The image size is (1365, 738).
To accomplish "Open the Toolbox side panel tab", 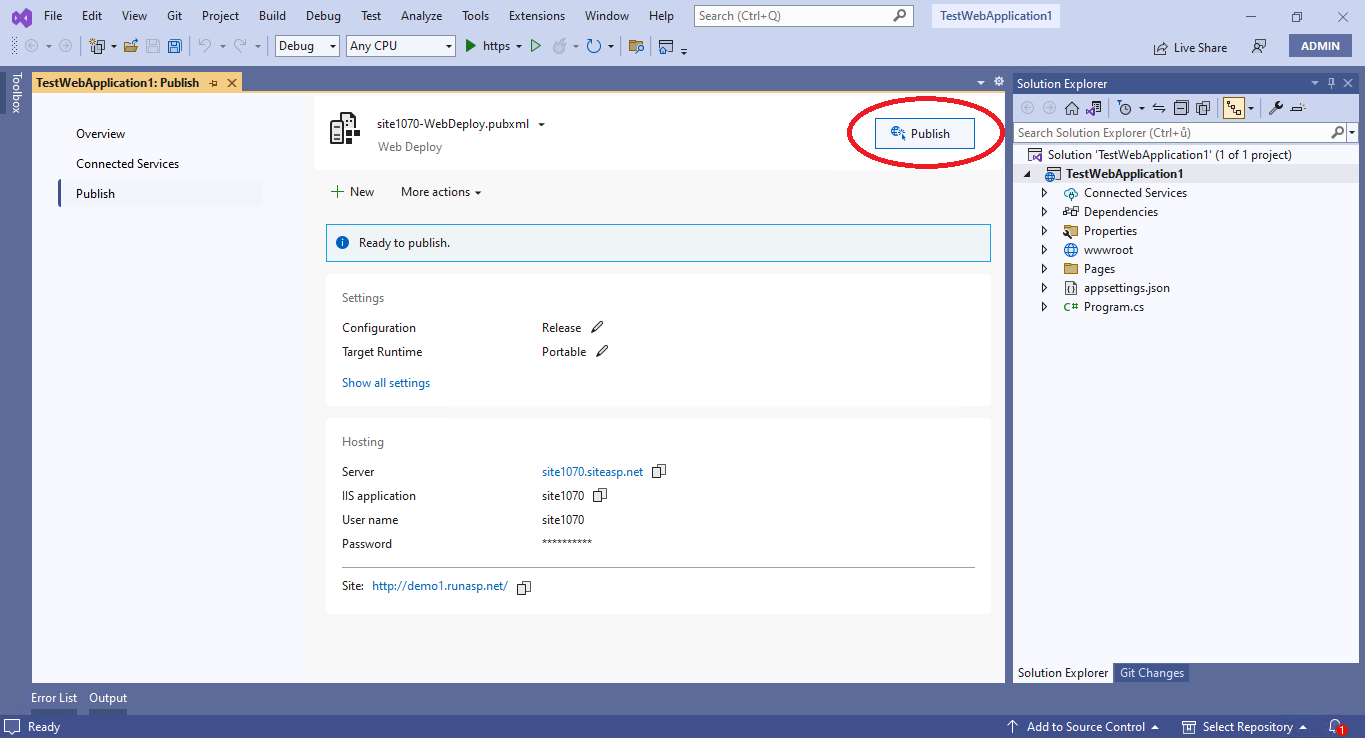I will [x=15, y=92].
